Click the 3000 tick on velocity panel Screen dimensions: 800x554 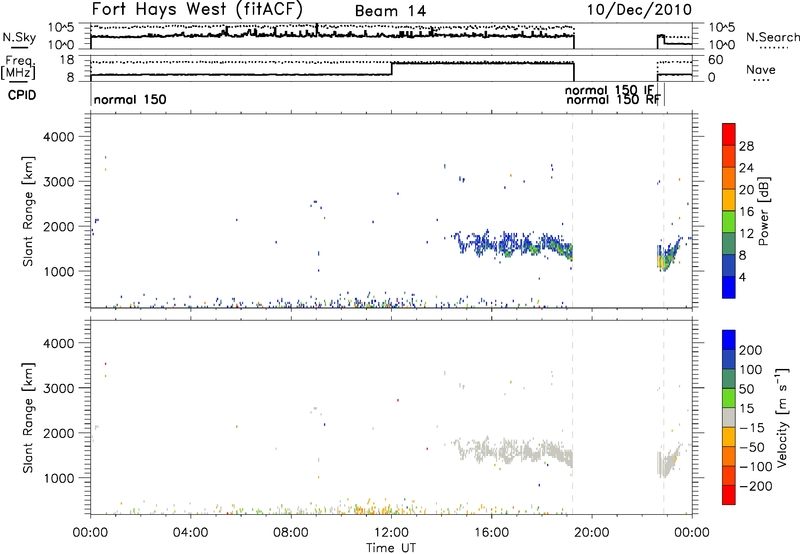coord(58,388)
